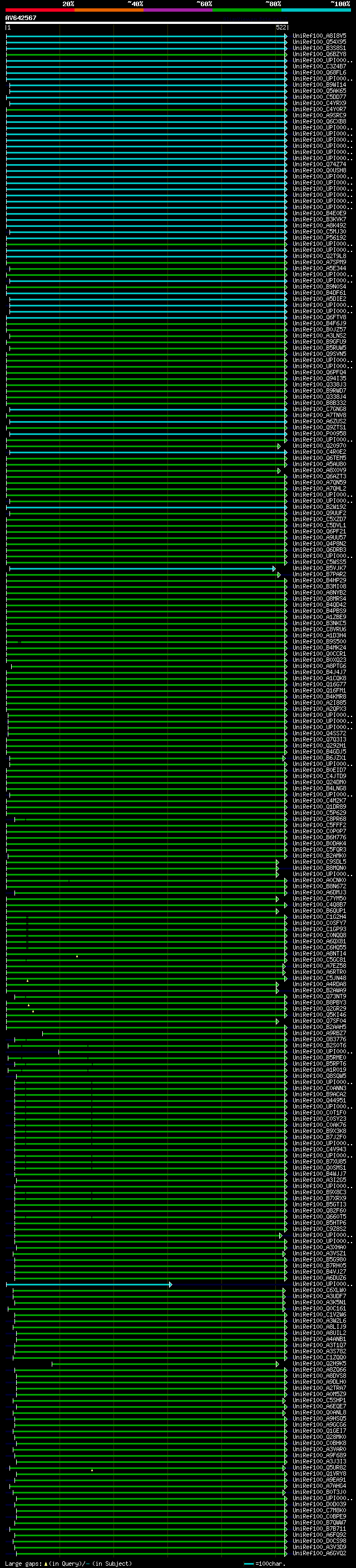Click the UniRef100_B6H776 entry

[319, 838]
